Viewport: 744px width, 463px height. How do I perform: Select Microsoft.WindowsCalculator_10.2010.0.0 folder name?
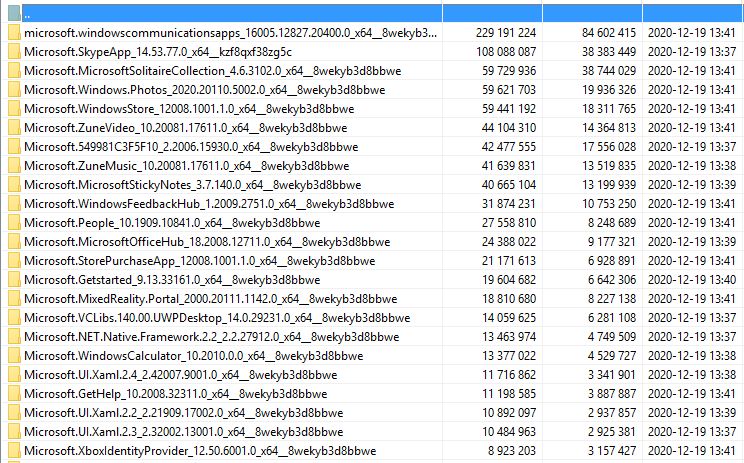[x=194, y=356]
